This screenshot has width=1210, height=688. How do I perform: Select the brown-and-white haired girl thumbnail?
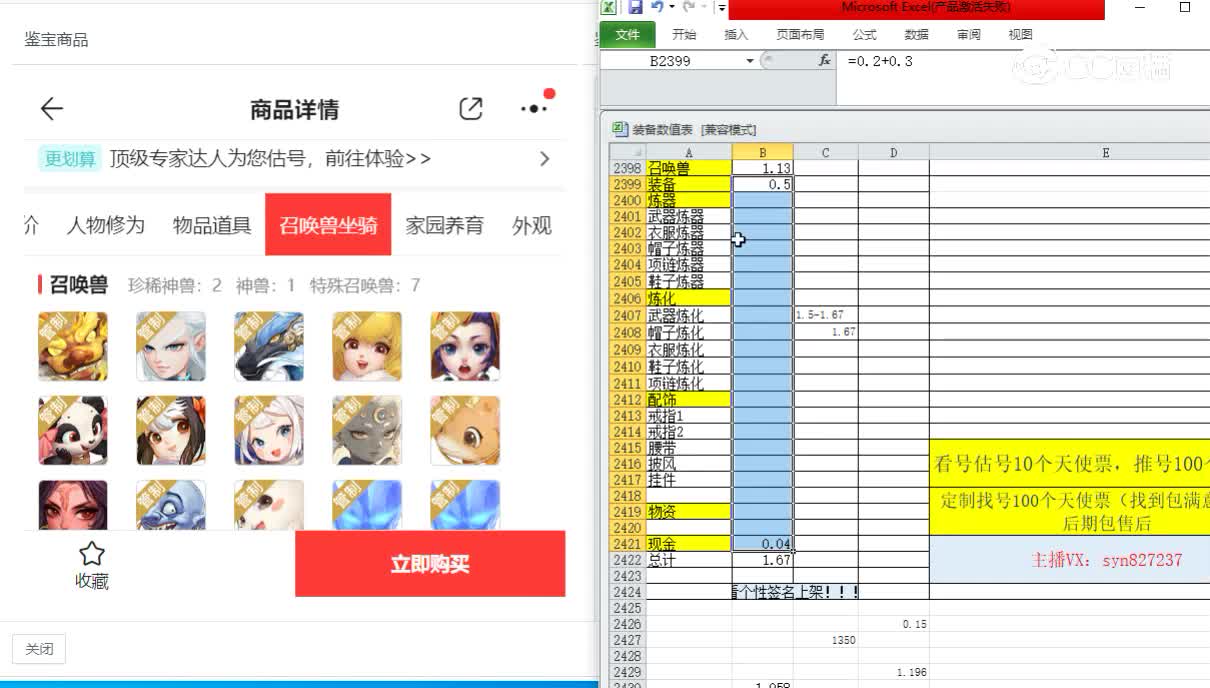pyautogui.click(x=171, y=431)
